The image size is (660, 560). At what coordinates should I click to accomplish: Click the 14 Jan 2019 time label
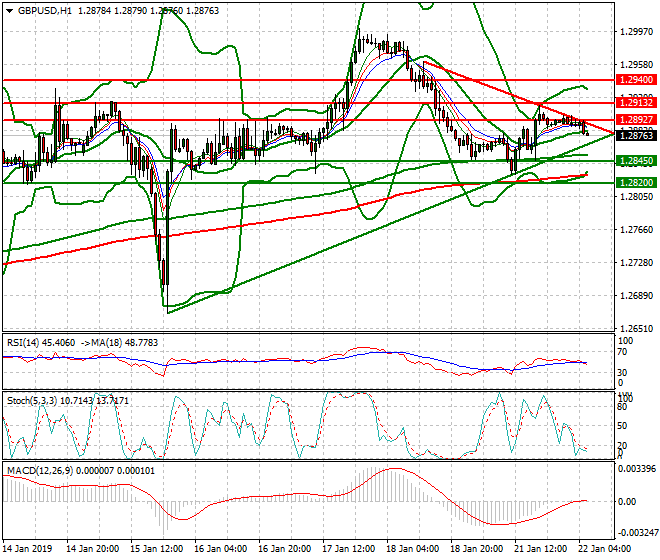click(x=28, y=549)
